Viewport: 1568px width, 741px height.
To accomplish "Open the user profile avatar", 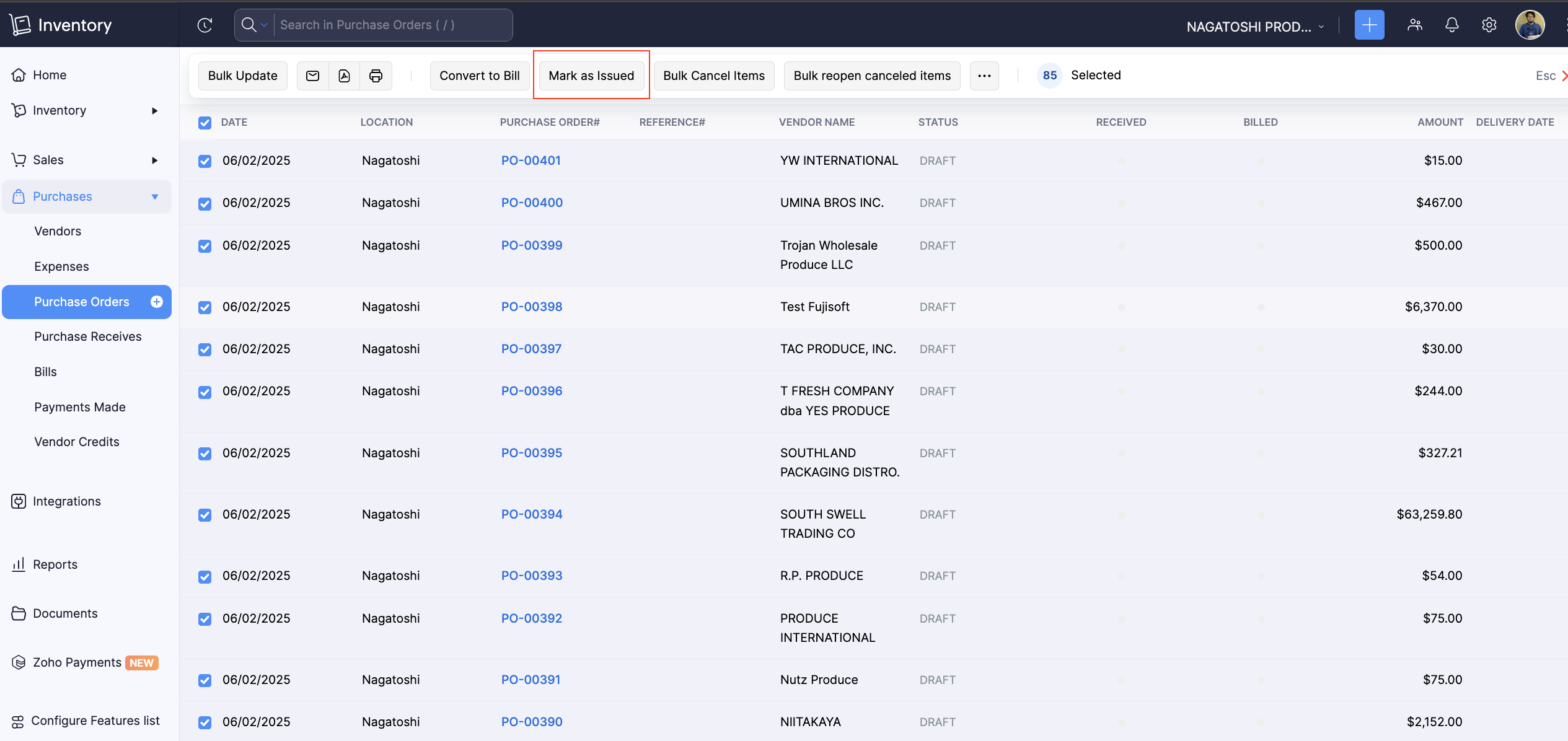I will (1530, 25).
